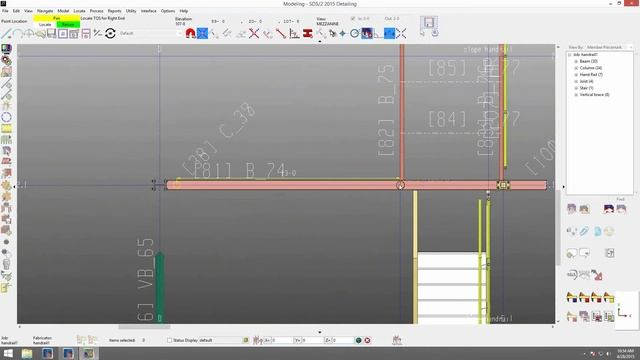The width and height of the screenshot is (640, 360).
Task: Click the yellow Pan button
Action: pos(57,18)
